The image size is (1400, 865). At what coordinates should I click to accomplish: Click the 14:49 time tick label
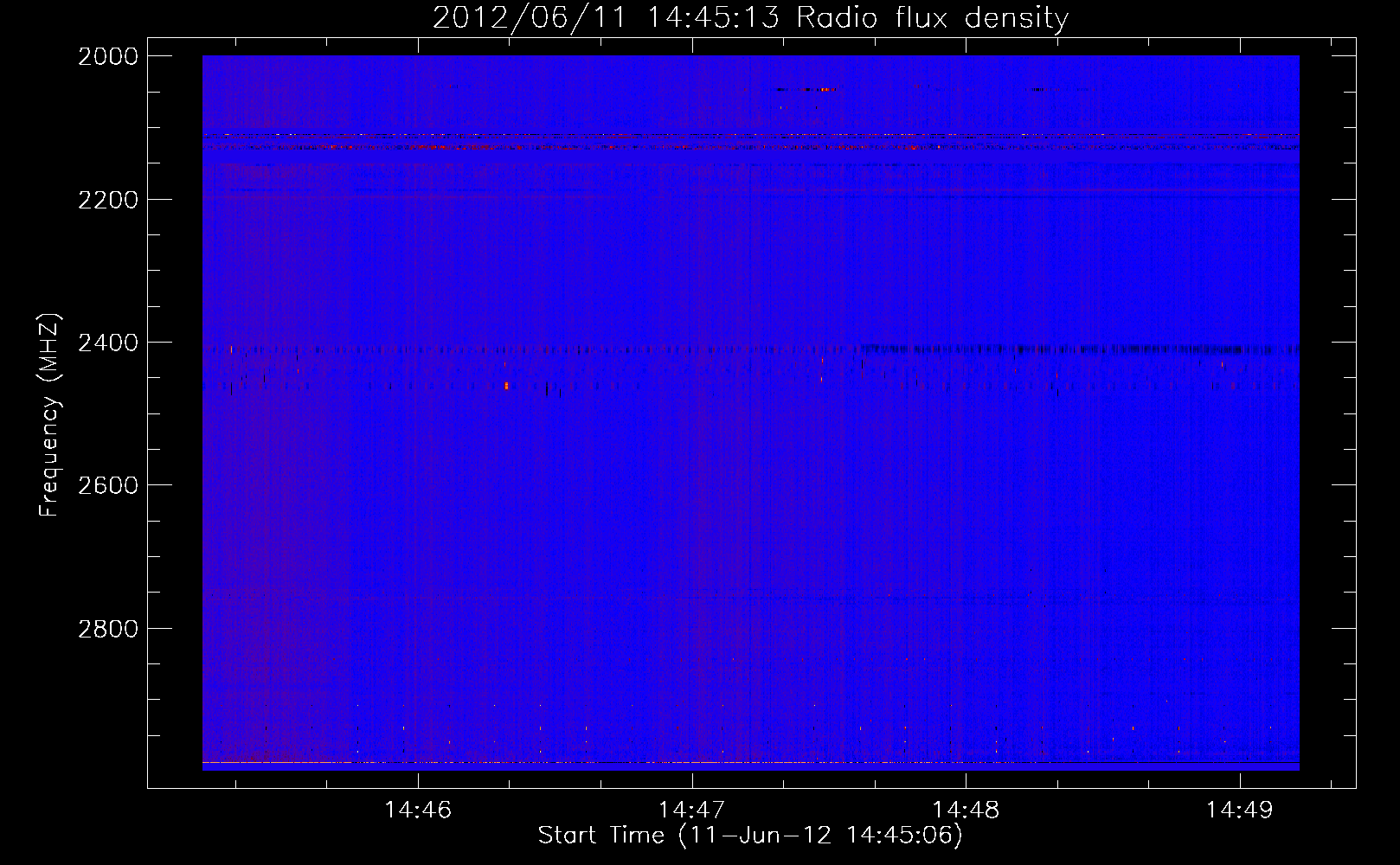point(1240,811)
